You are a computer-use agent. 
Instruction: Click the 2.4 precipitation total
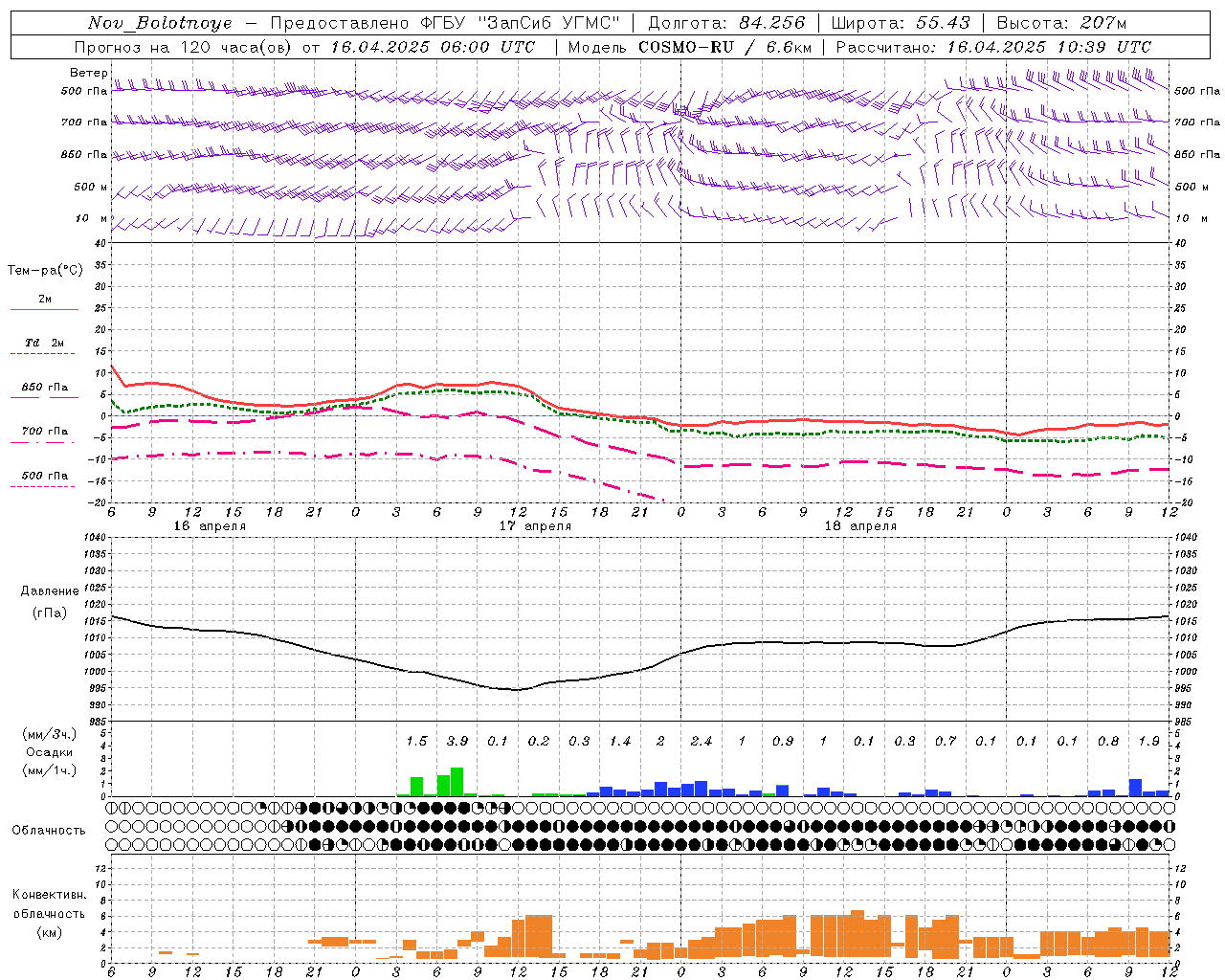702,742
